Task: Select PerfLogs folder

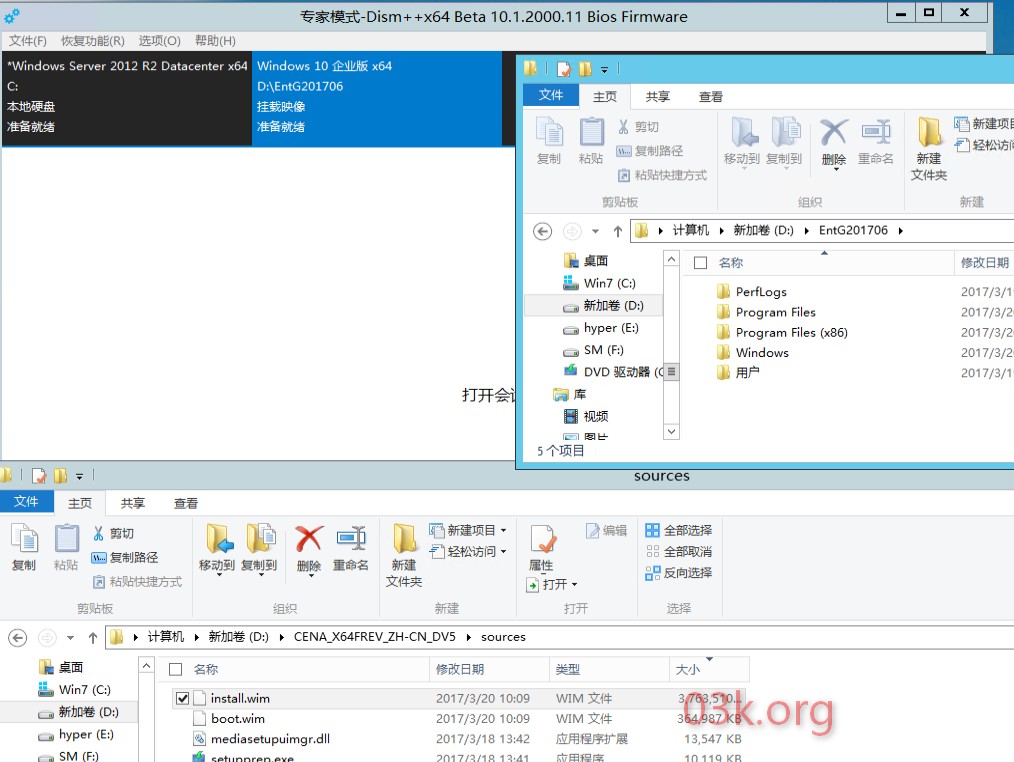Action: click(x=751, y=292)
